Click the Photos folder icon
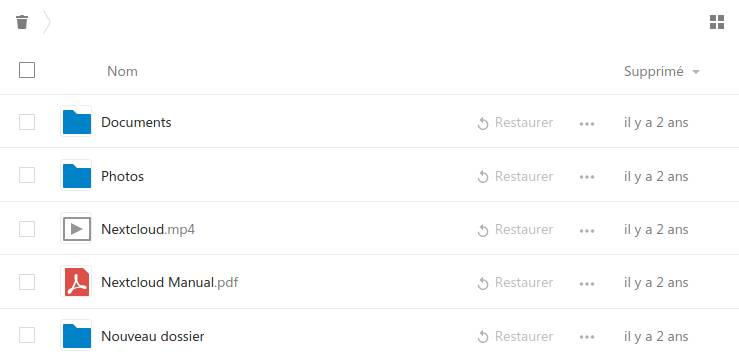This screenshot has width=739, height=360. pyautogui.click(x=76, y=176)
